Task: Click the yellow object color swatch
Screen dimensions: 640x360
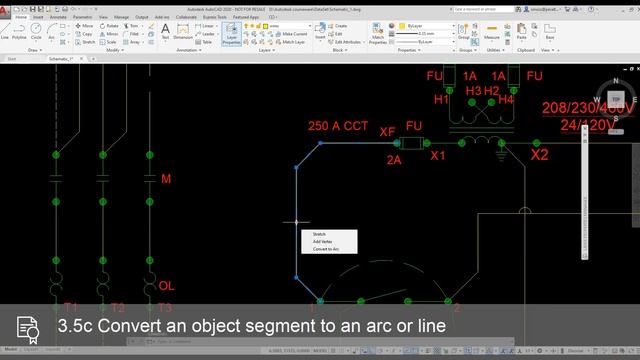Action: pos(402,26)
